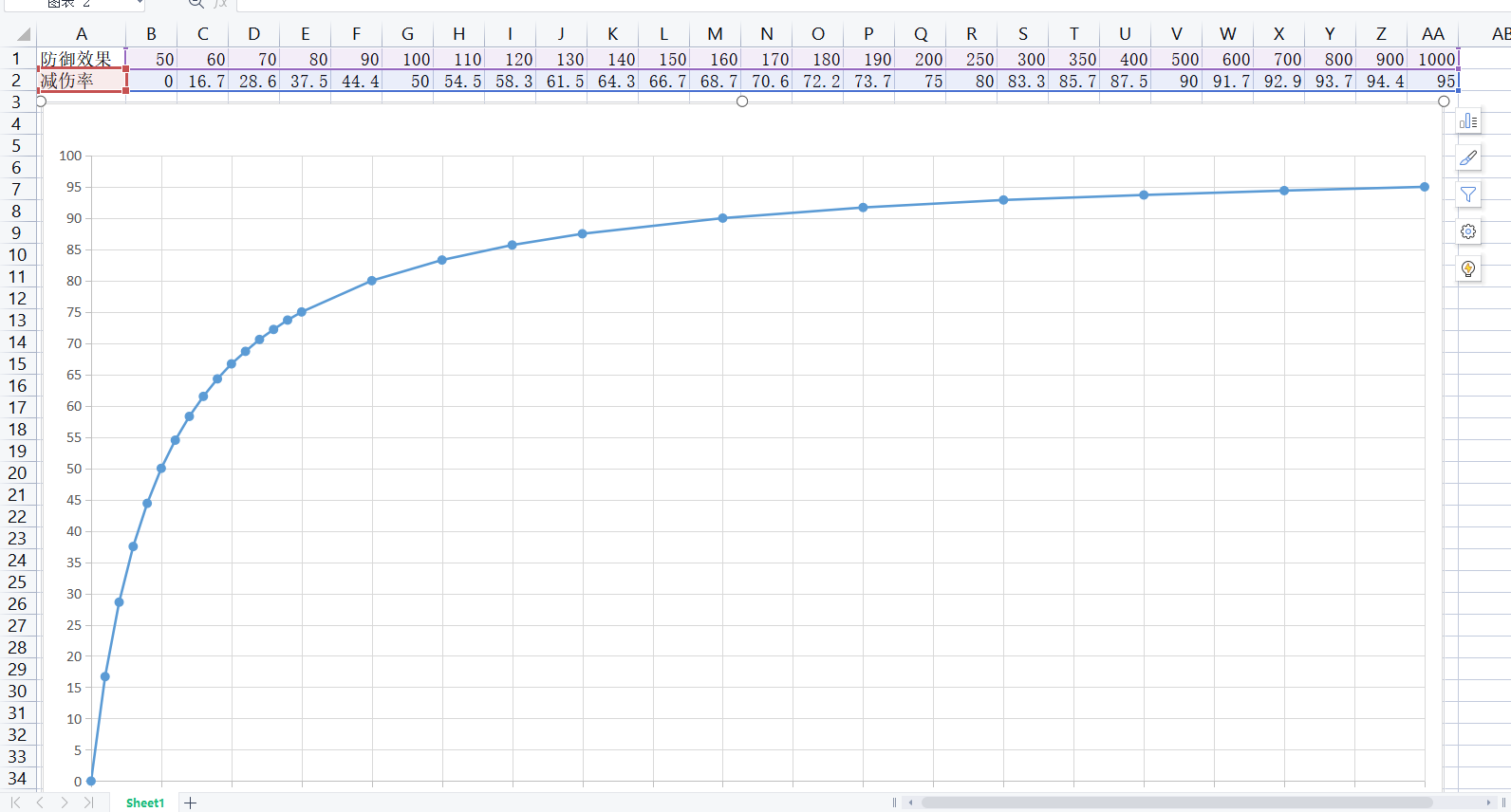The width and height of the screenshot is (1511, 812).
Task: Go to previous sheet using arrow
Action: tap(40, 803)
